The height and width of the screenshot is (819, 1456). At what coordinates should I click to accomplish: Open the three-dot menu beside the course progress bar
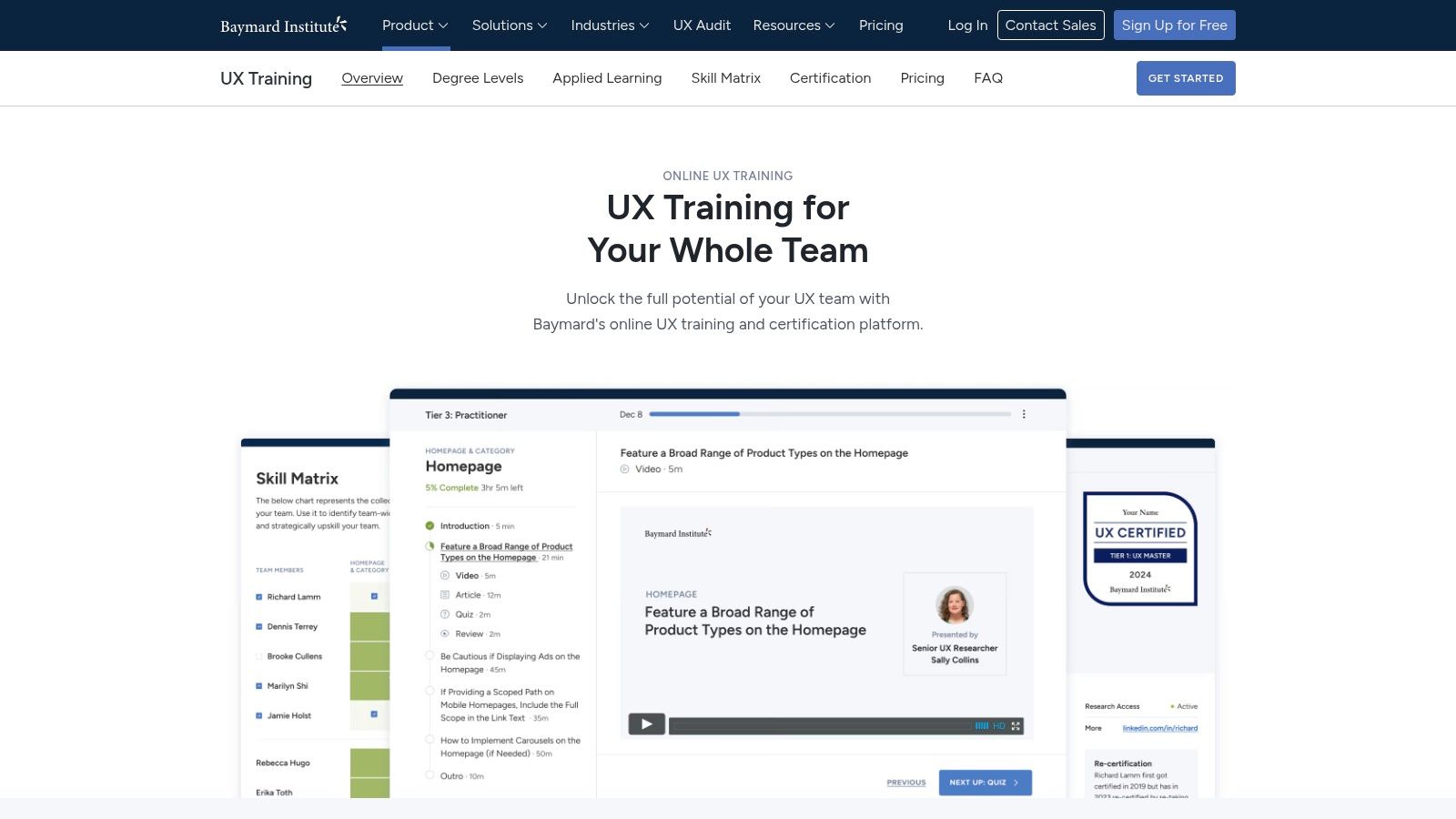click(1024, 414)
